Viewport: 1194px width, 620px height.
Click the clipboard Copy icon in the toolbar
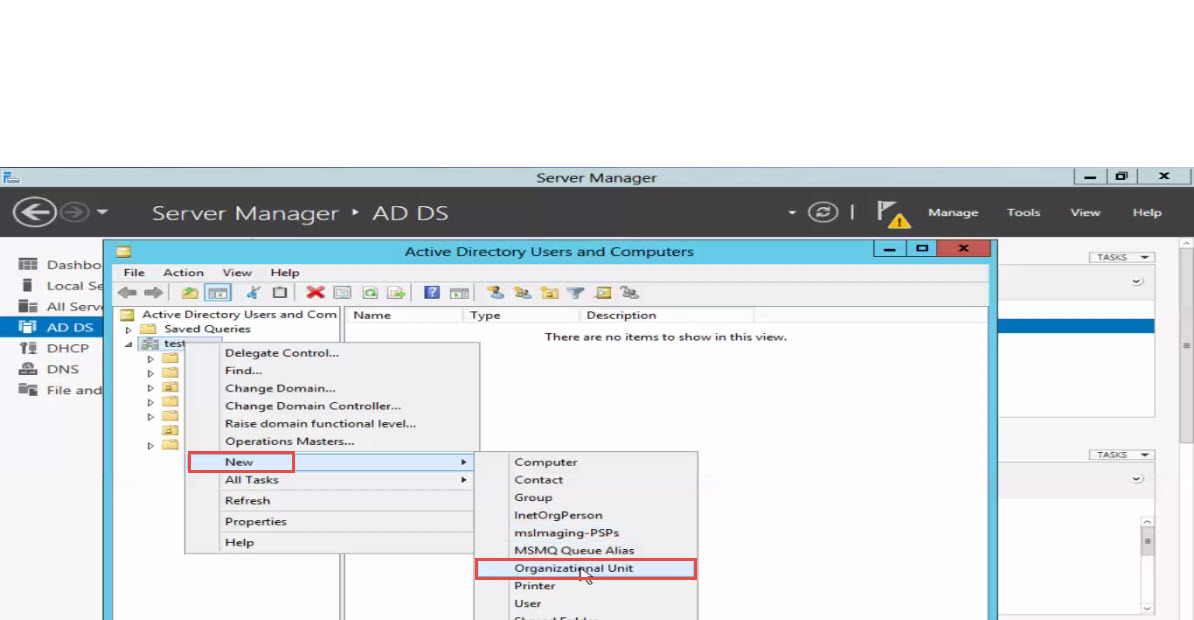pyautogui.click(x=279, y=292)
